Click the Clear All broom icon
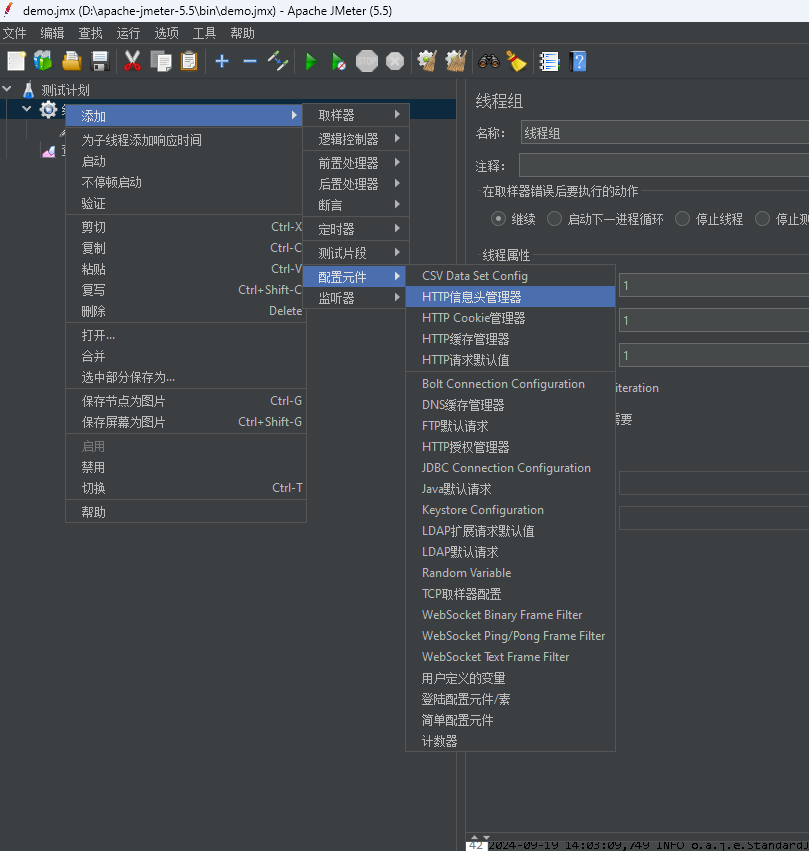The height and width of the screenshot is (851, 809). 516,61
